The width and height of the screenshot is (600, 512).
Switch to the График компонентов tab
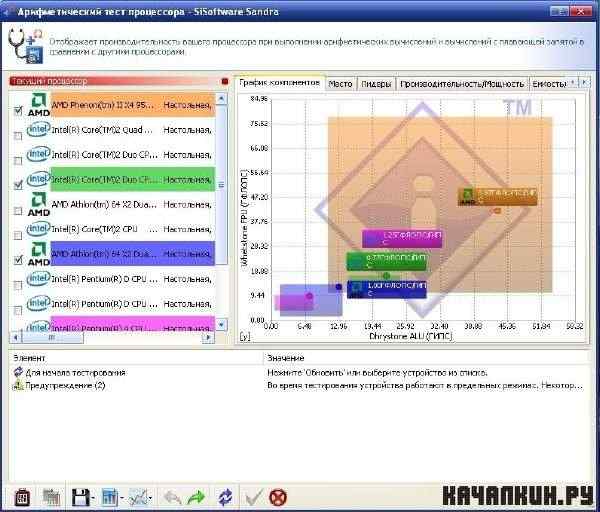coord(280,82)
